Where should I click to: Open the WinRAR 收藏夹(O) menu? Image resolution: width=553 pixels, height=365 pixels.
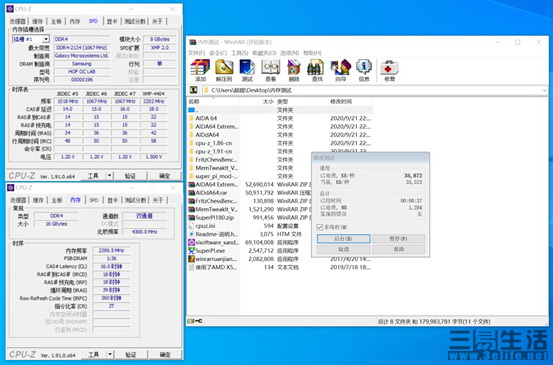264,53
